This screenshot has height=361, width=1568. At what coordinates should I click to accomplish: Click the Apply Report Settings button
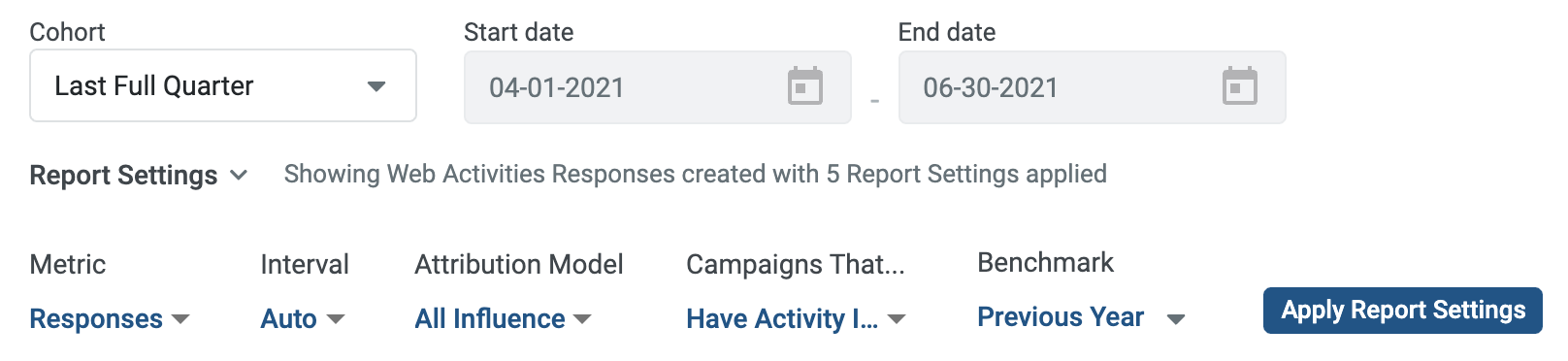pos(1403,311)
